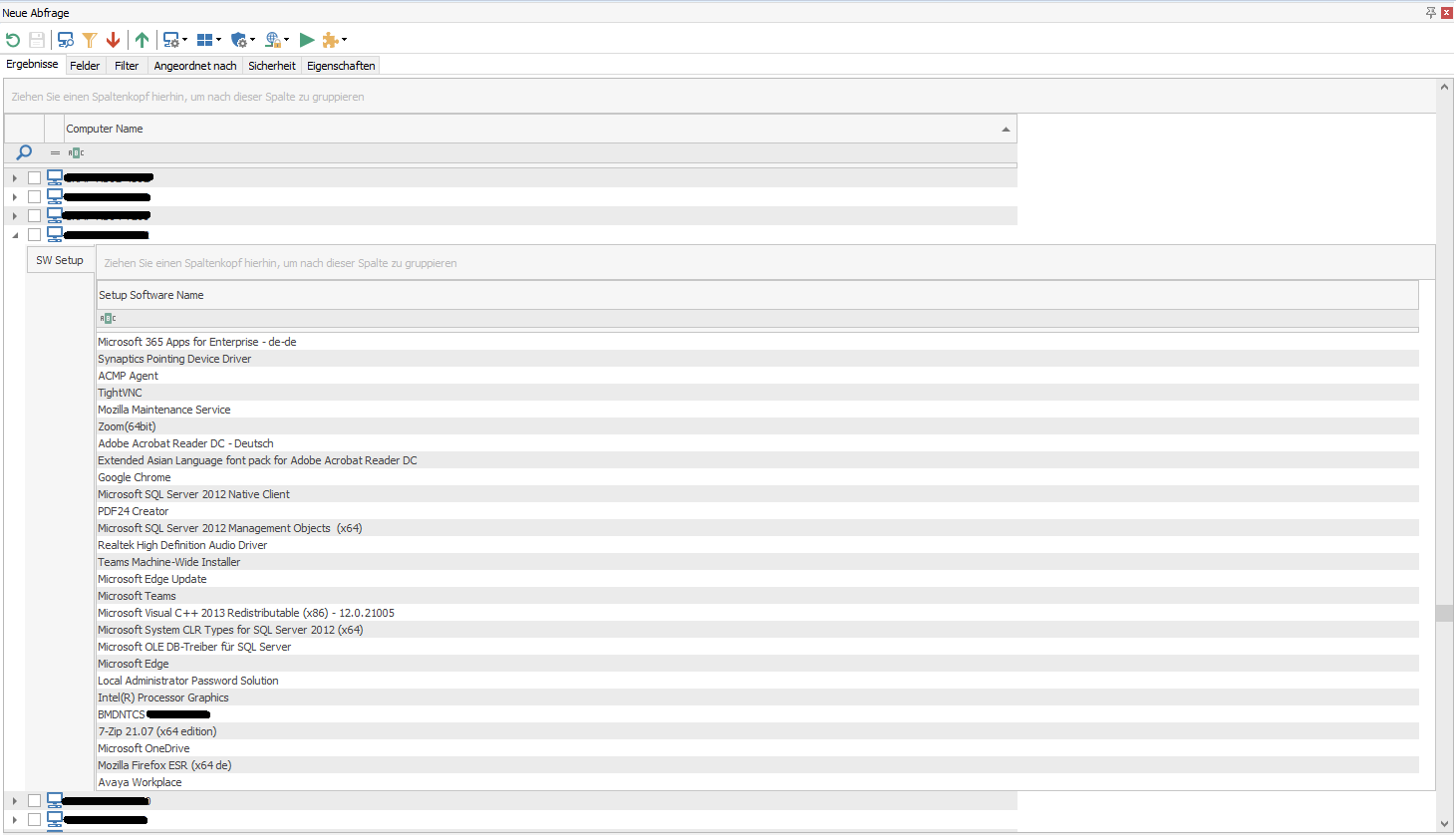This screenshot has height=836, width=1456.
Task: Click the equals operator icon in Computer Name filter
Action: pyautogui.click(x=55, y=152)
